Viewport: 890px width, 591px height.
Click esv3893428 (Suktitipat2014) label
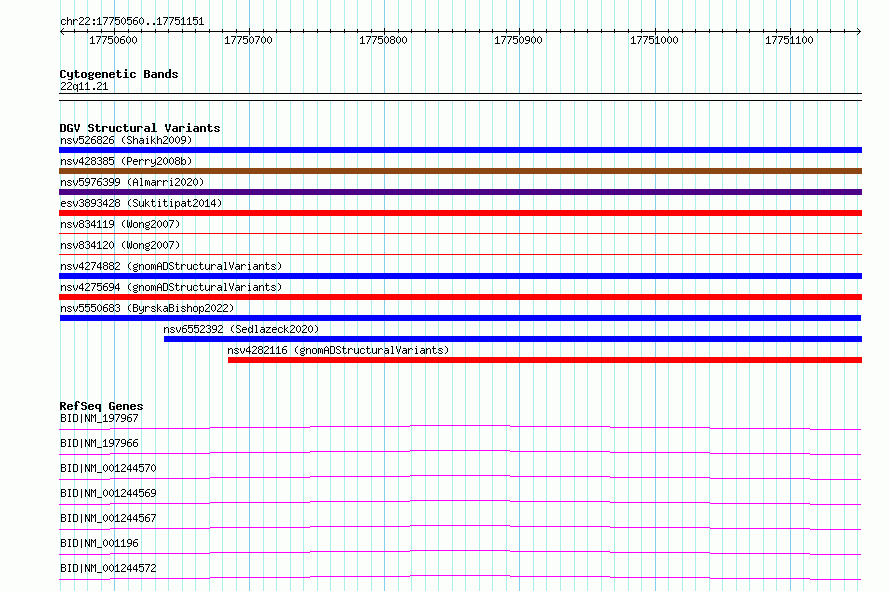pyautogui.click(x=141, y=203)
